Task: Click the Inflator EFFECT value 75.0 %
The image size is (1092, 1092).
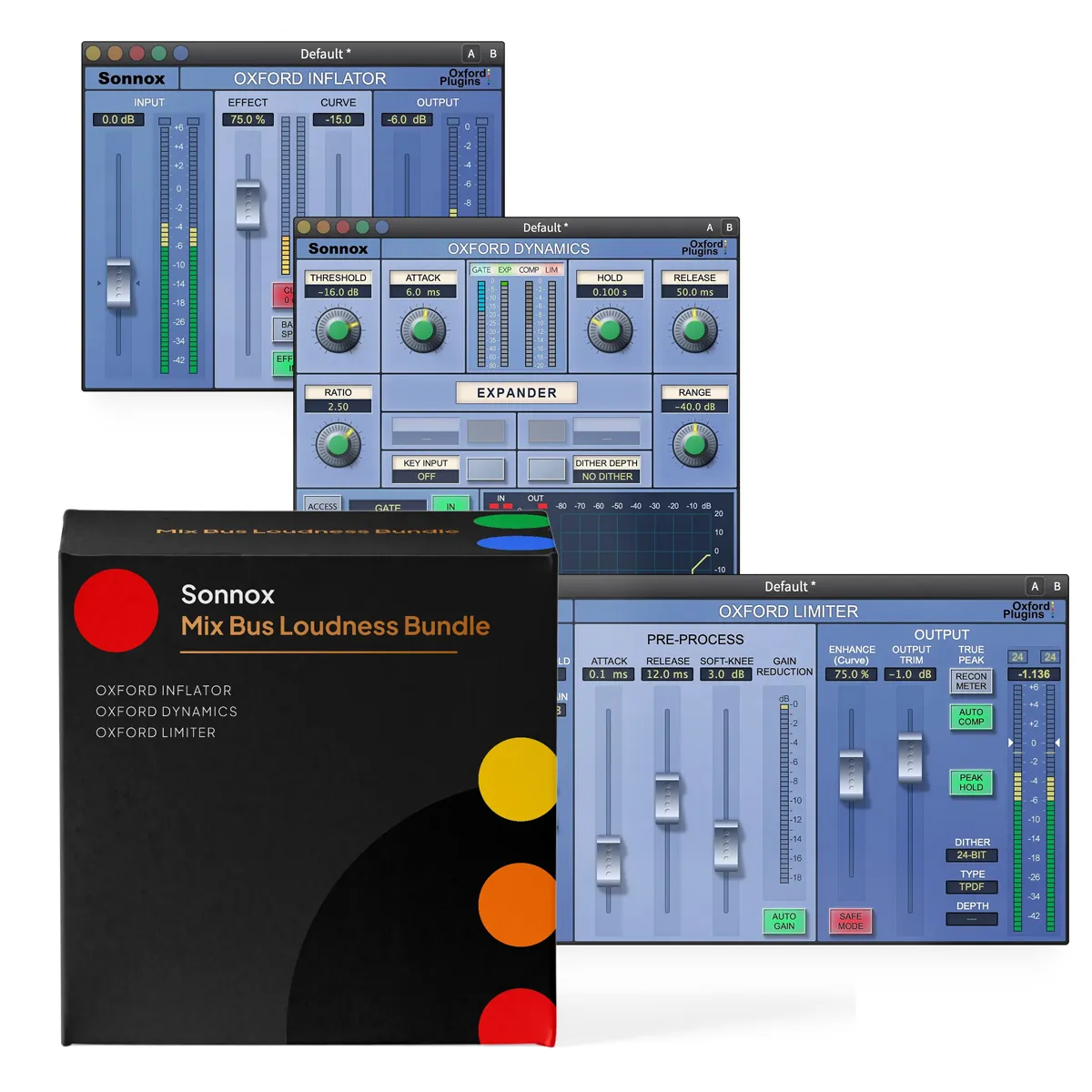Action: [x=248, y=119]
